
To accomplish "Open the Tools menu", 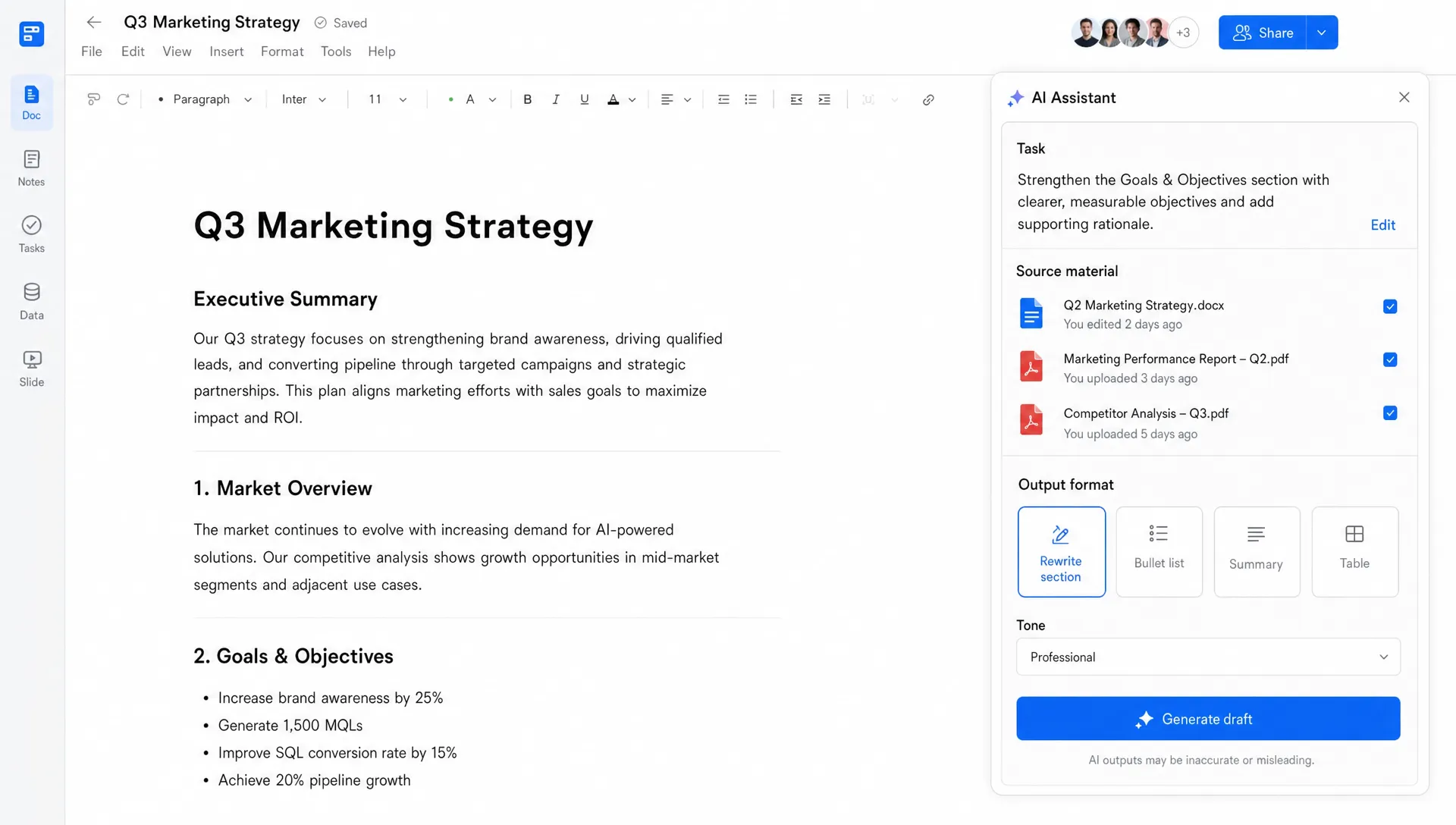I will click(x=336, y=52).
